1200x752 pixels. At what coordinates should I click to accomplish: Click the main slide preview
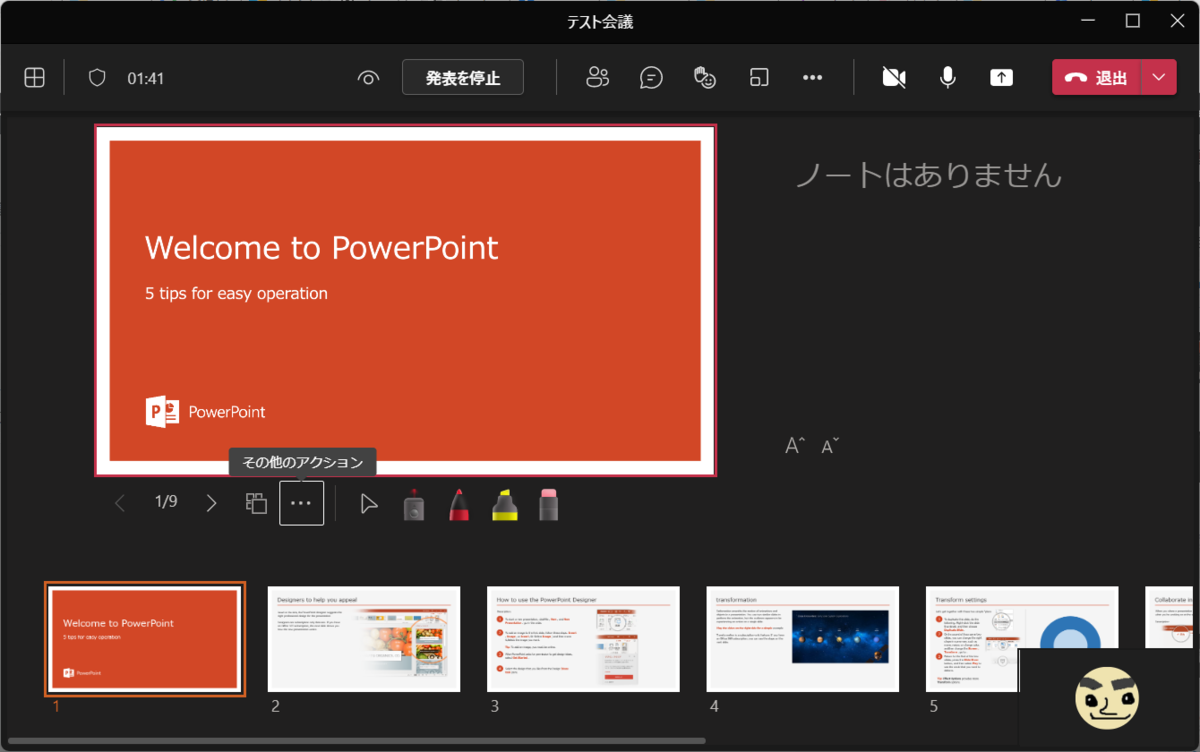click(x=405, y=300)
